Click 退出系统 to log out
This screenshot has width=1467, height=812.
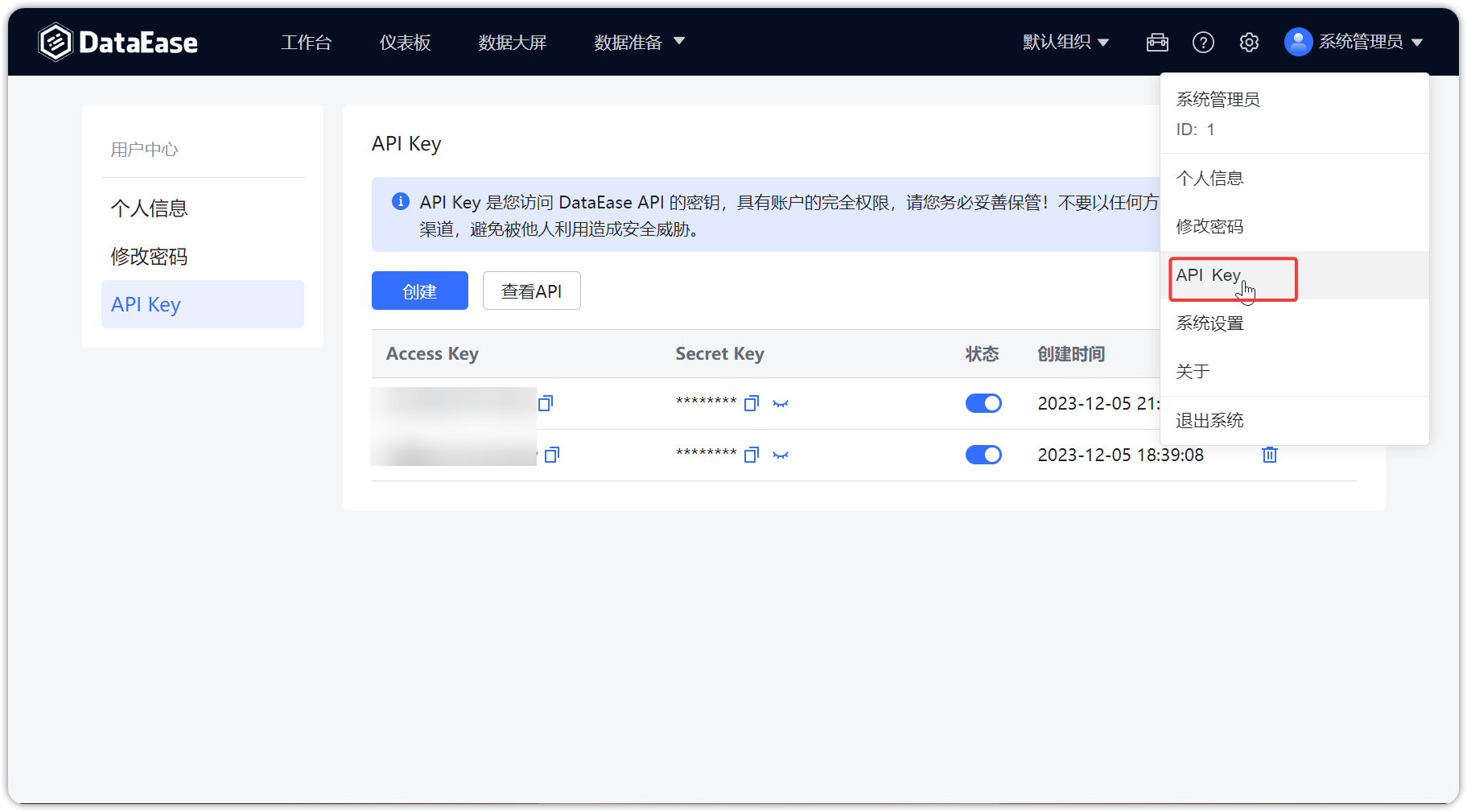click(1295, 421)
